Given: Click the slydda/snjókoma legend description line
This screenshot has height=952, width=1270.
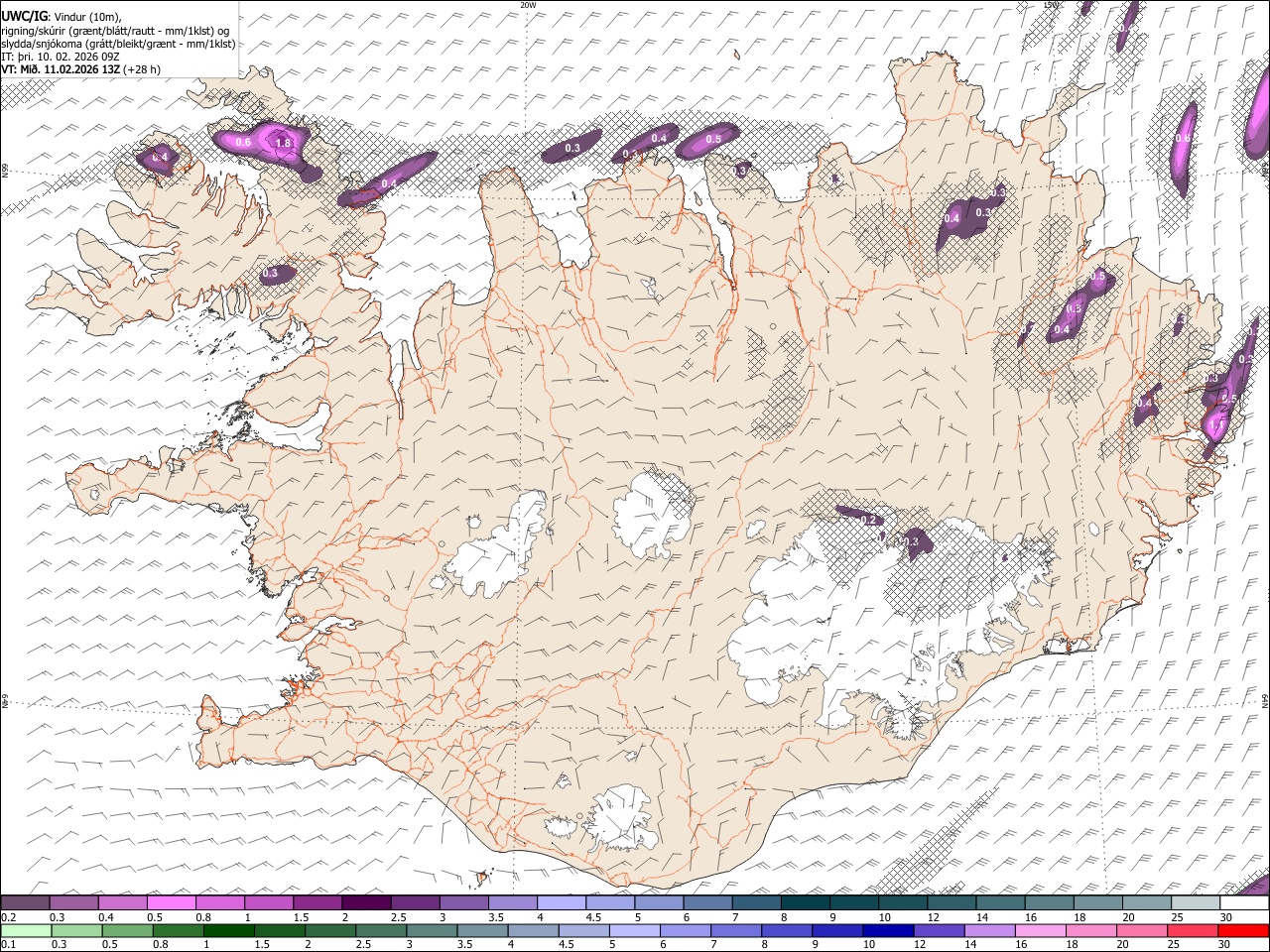Looking at the screenshot, I should coord(118,44).
